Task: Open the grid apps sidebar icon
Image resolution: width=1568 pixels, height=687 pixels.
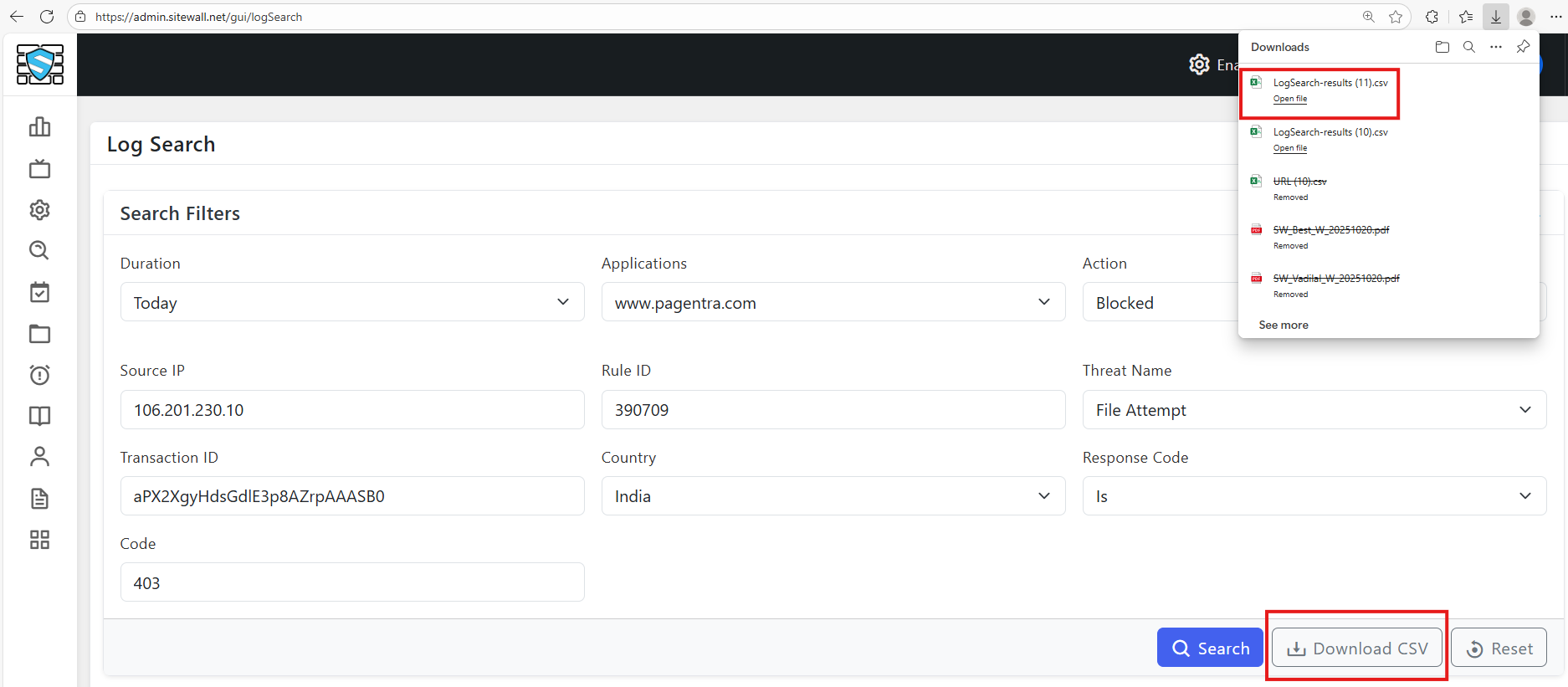Action: [39, 540]
